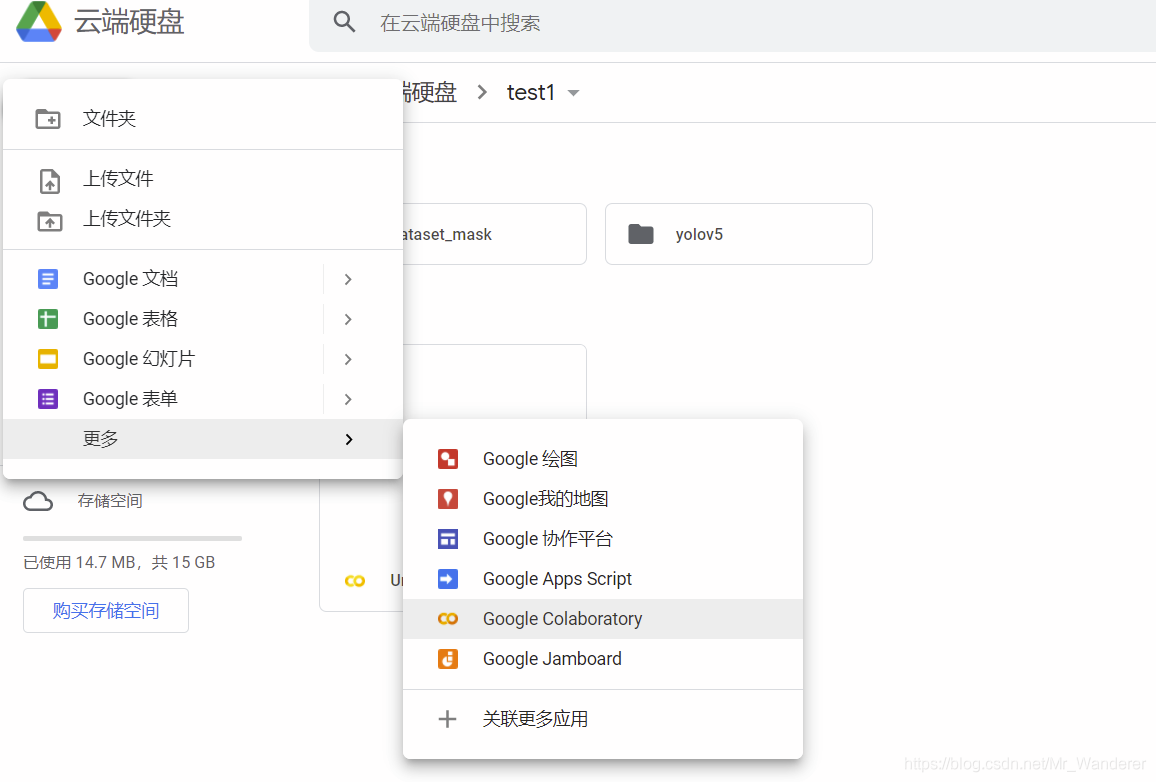Expand the Google 表单 submenu arrow
This screenshot has height=782, width=1156.
(348, 399)
